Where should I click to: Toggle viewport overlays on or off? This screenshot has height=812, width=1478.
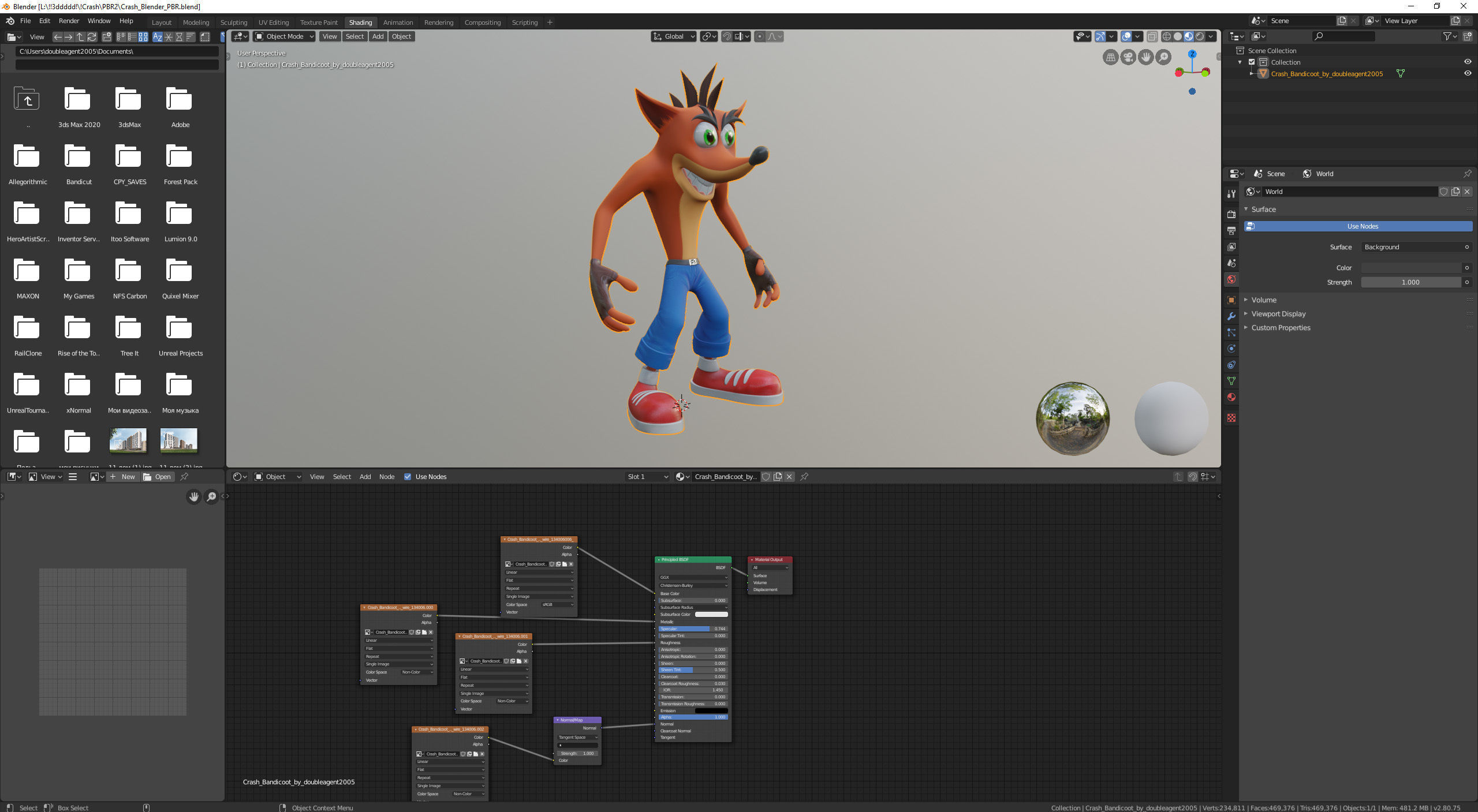point(1126,36)
